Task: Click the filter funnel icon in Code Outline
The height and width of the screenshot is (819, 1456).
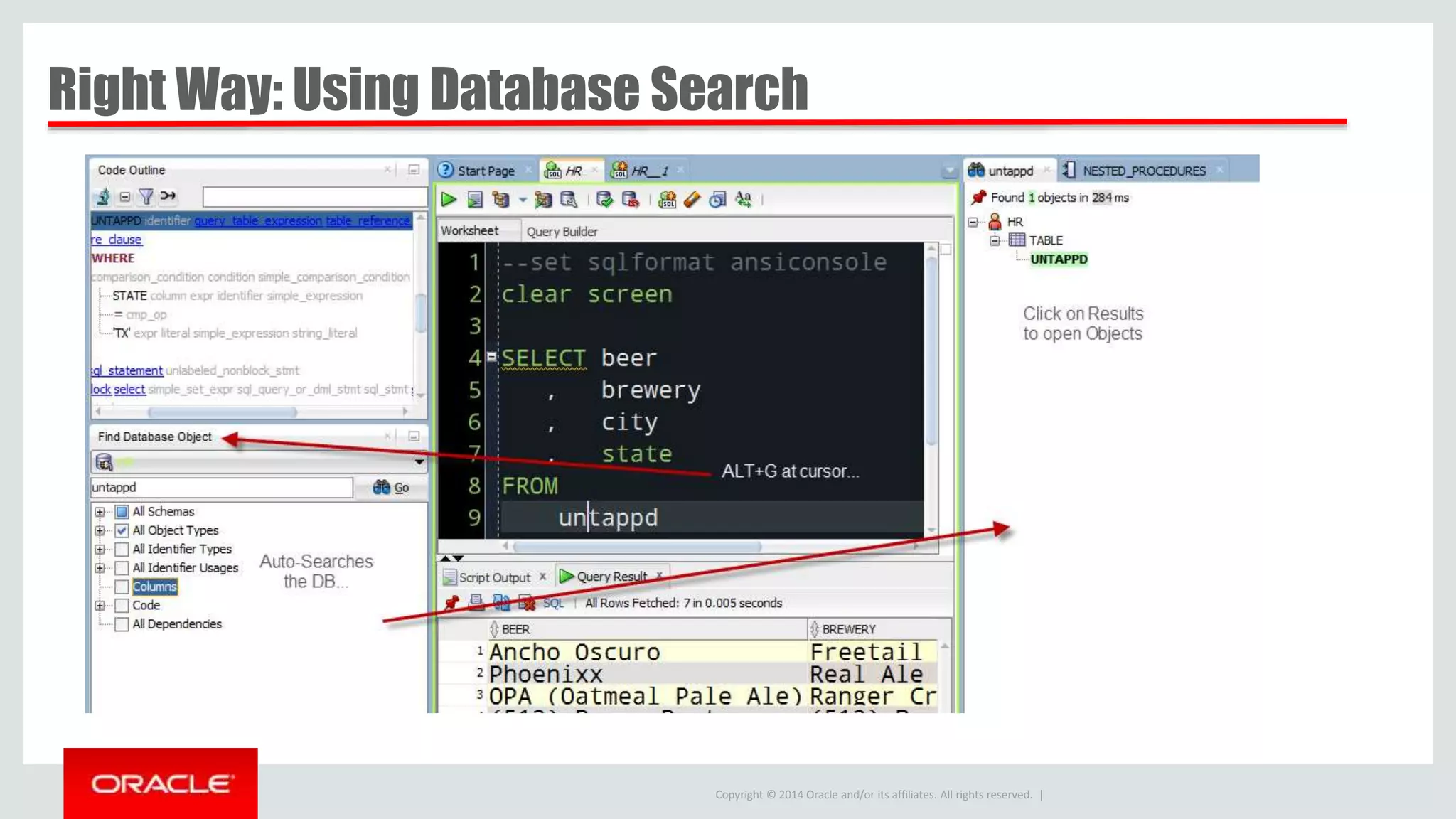Action: pyautogui.click(x=146, y=197)
